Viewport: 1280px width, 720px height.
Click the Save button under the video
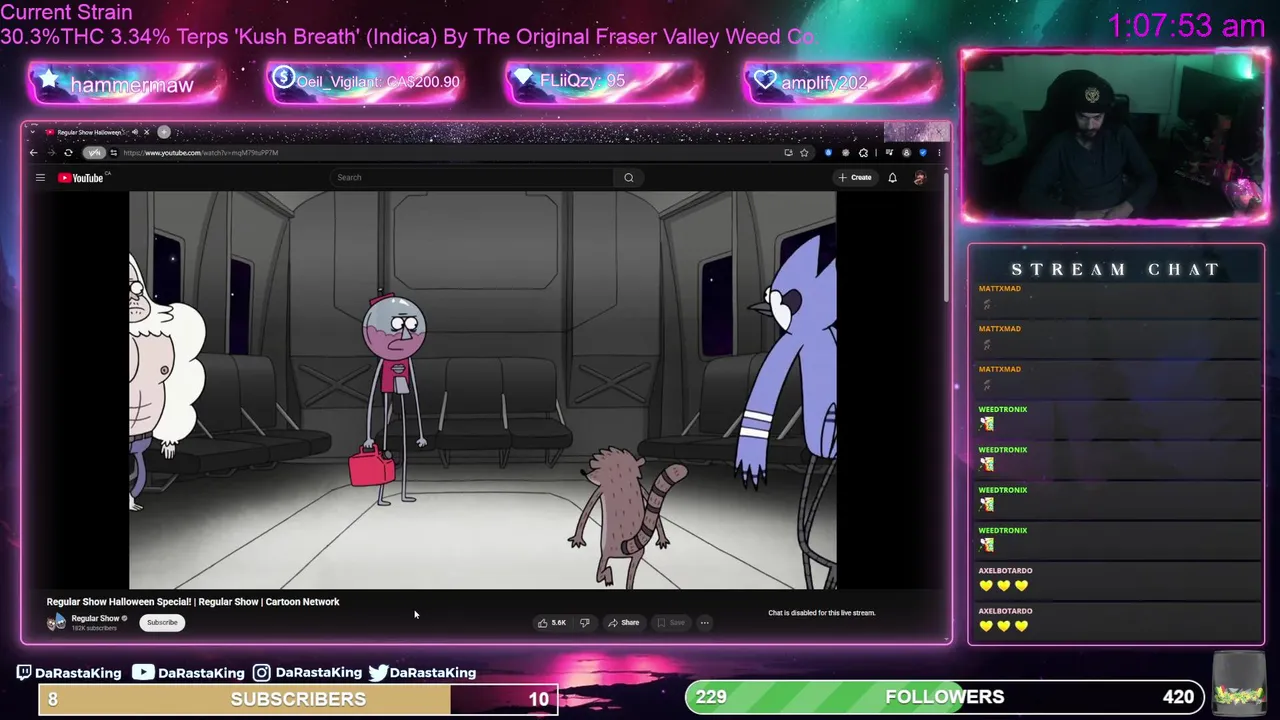[671, 622]
